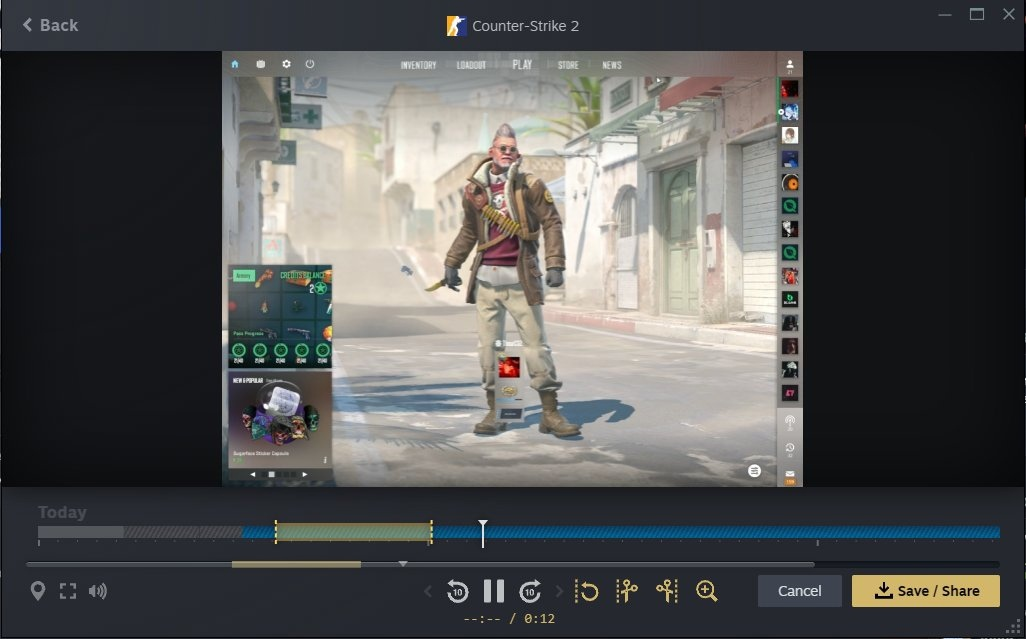Click the Save / Share button
Screen dimensions: 1026x639
[x=926, y=591]
